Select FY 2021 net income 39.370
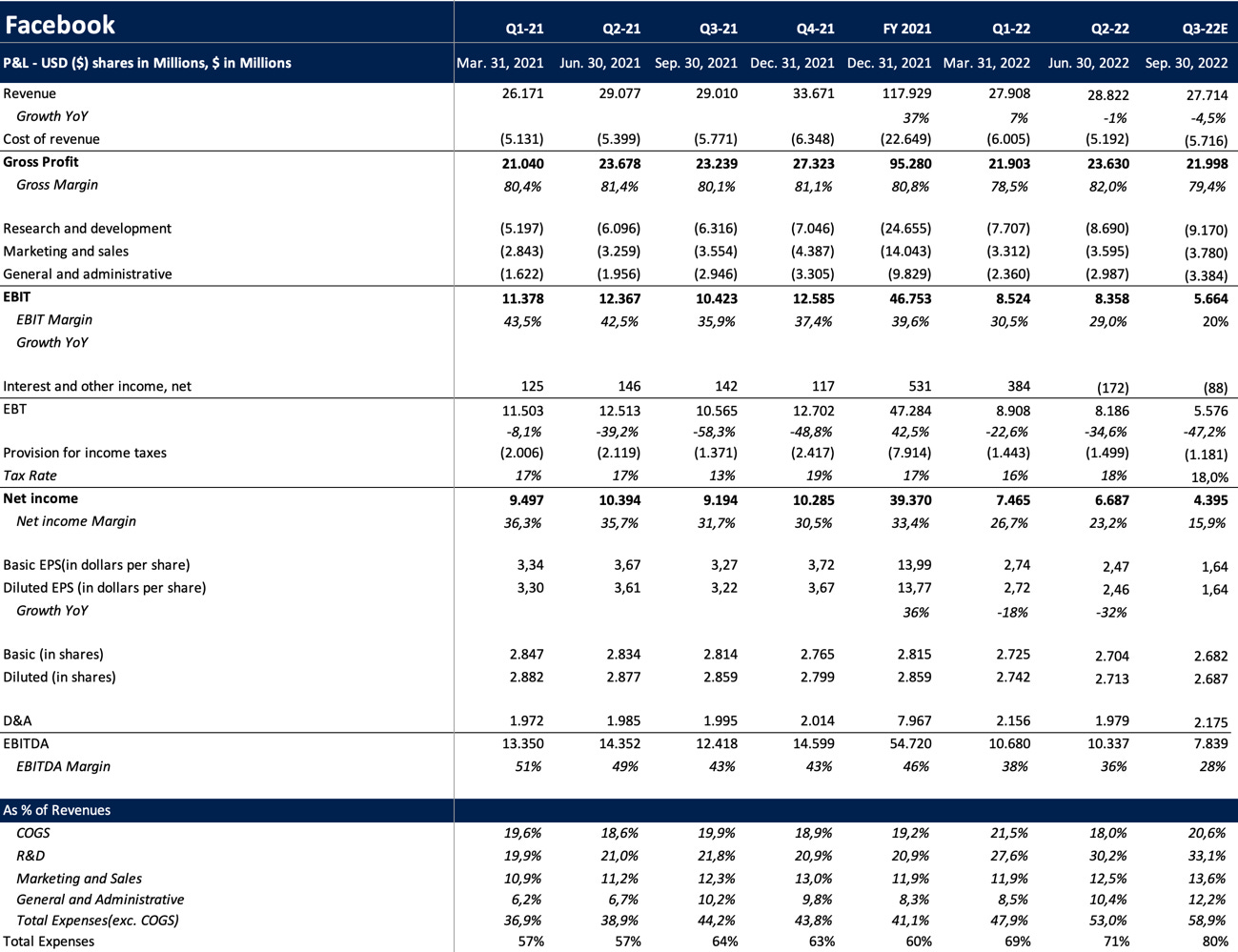This screenshot has height=952, width=1238. (909, 501)
